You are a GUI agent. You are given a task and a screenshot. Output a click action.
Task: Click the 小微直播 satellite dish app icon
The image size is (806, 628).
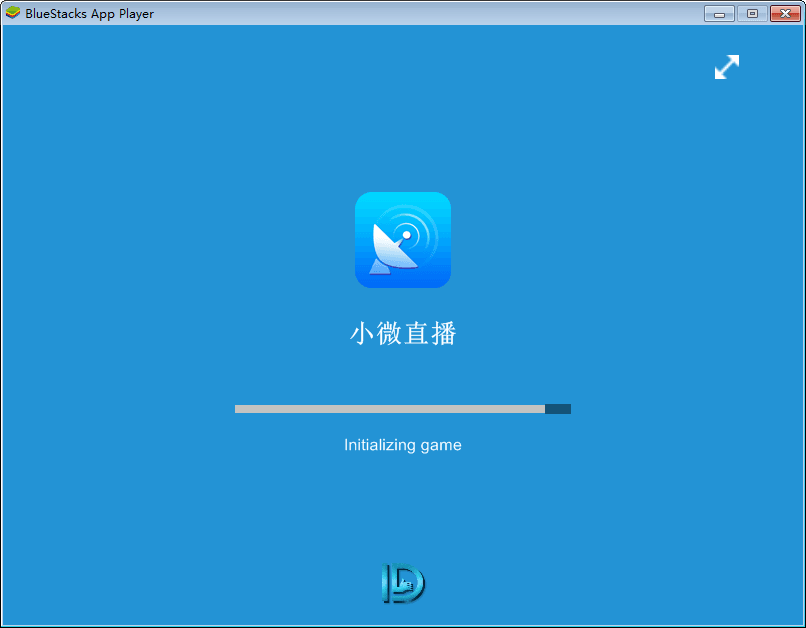(402, 240)
